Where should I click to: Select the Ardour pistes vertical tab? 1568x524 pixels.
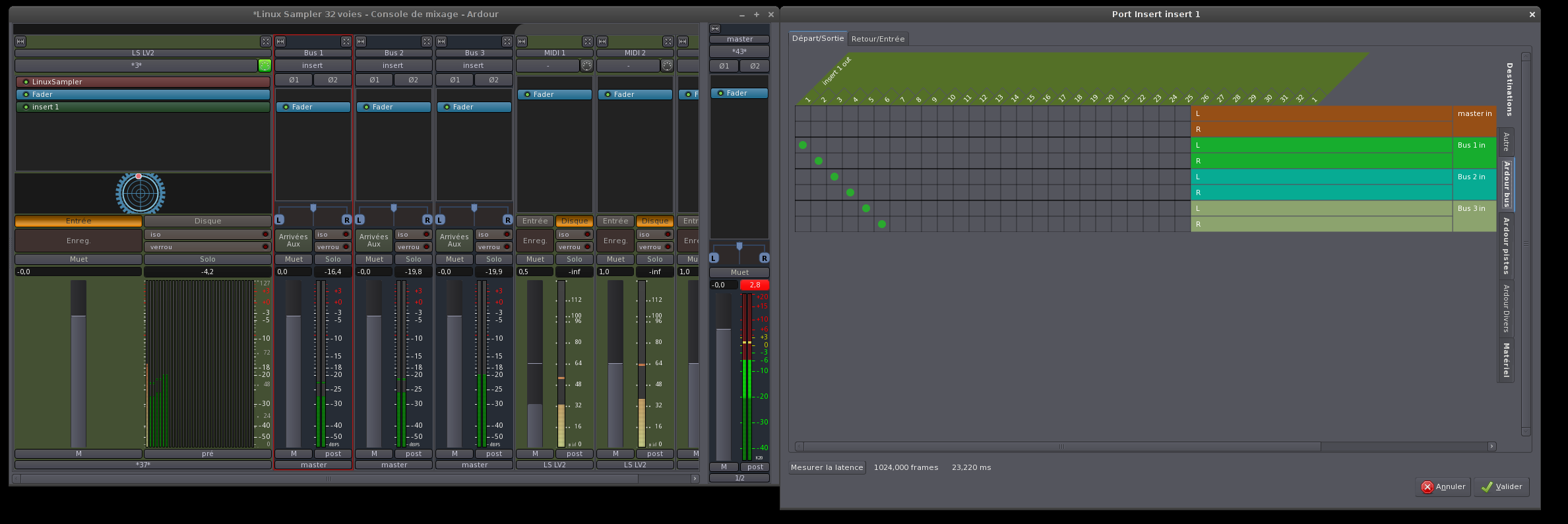tap(1506, 245)
